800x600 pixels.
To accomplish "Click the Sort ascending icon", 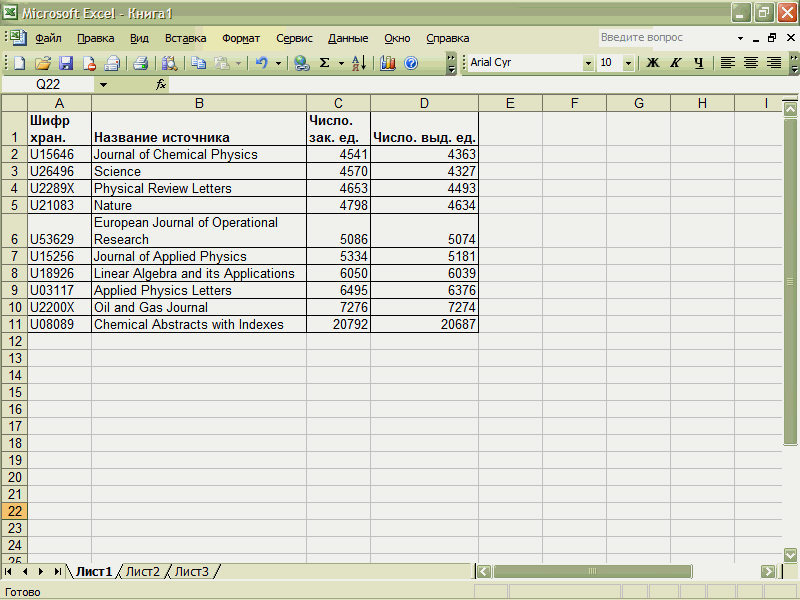I will 358,63.
